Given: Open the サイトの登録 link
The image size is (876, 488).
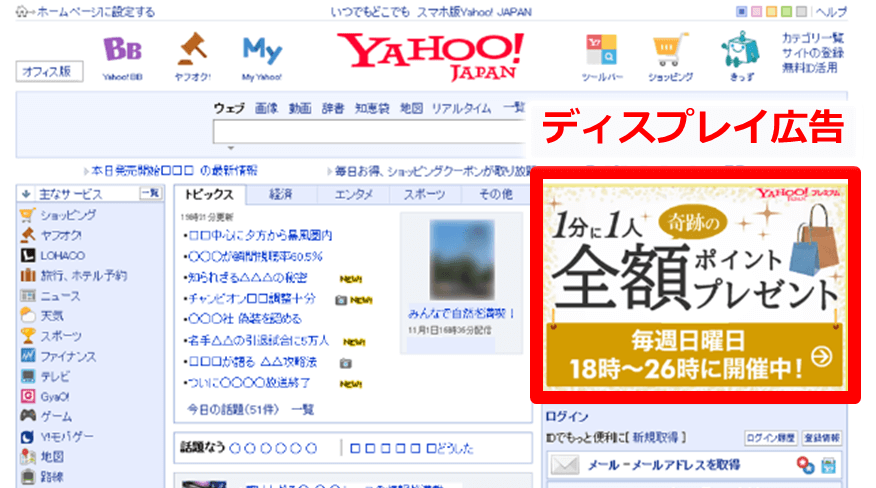Looking at the screenshot, I should 813,53.
